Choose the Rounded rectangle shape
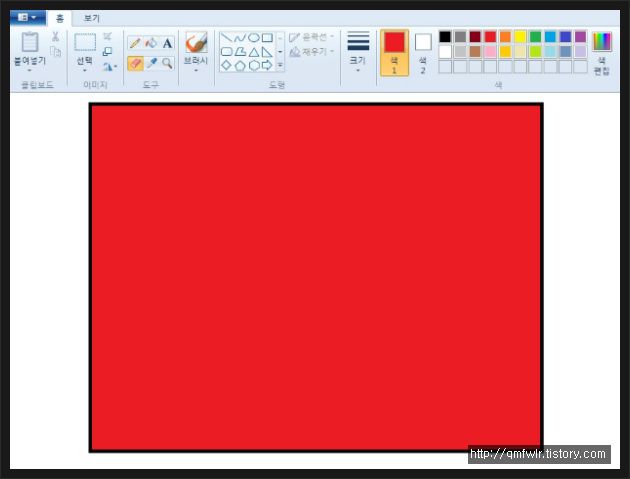This screenshot has width=630, height=479. click(227, 52)
